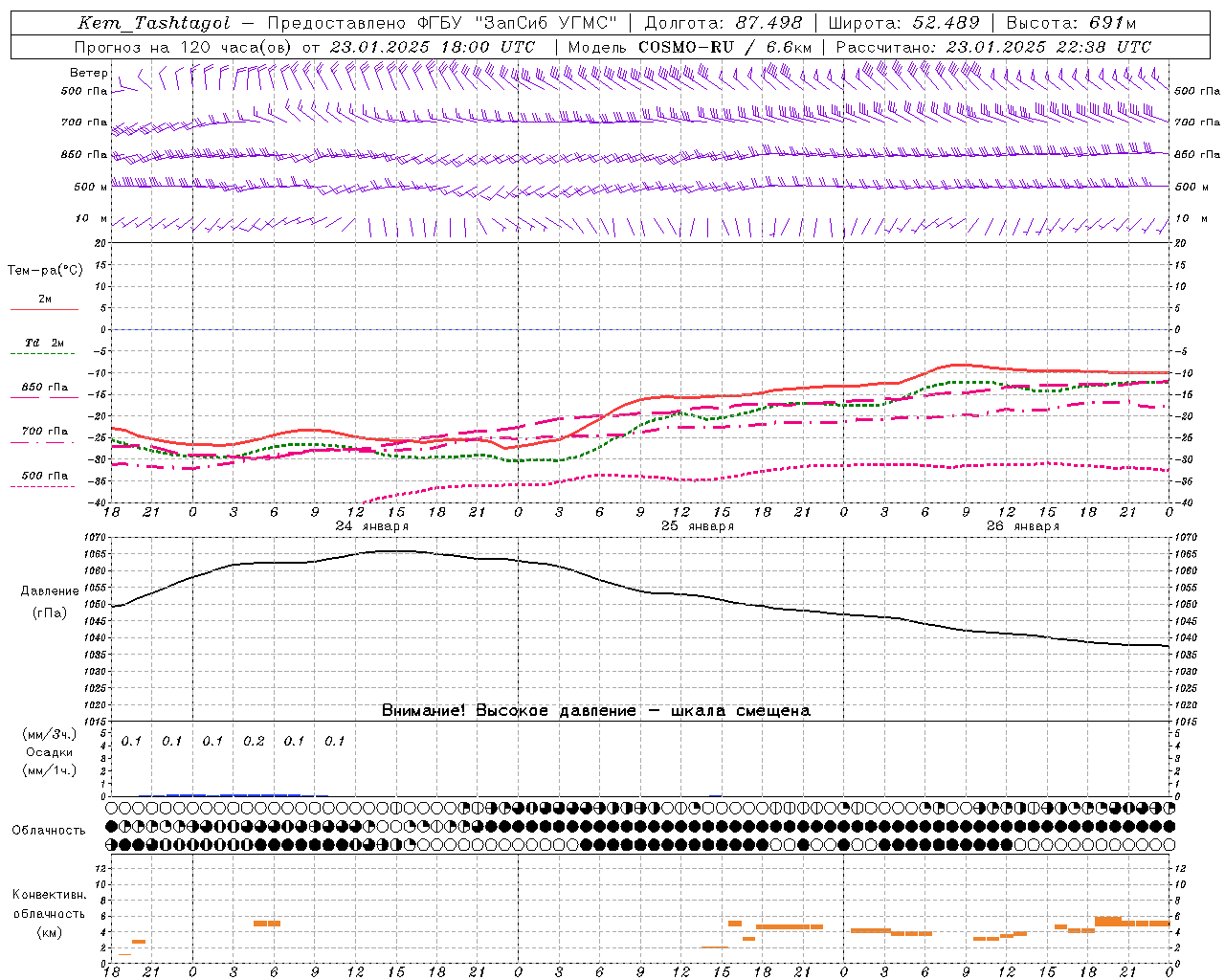Click the 'Тем-ра(°C)' temperature panel label
The image size is (1225, 980).
[x=45, y=271]
